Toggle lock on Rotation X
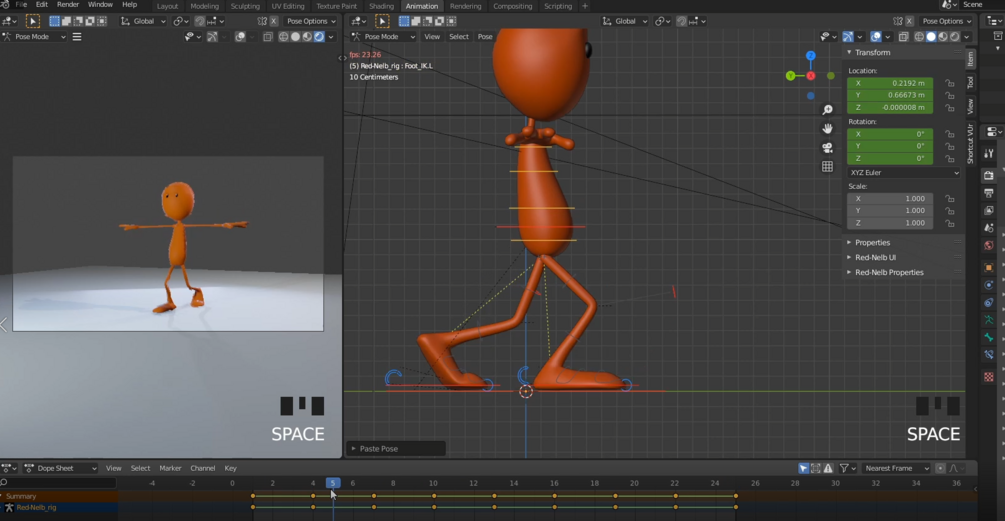 950,134
